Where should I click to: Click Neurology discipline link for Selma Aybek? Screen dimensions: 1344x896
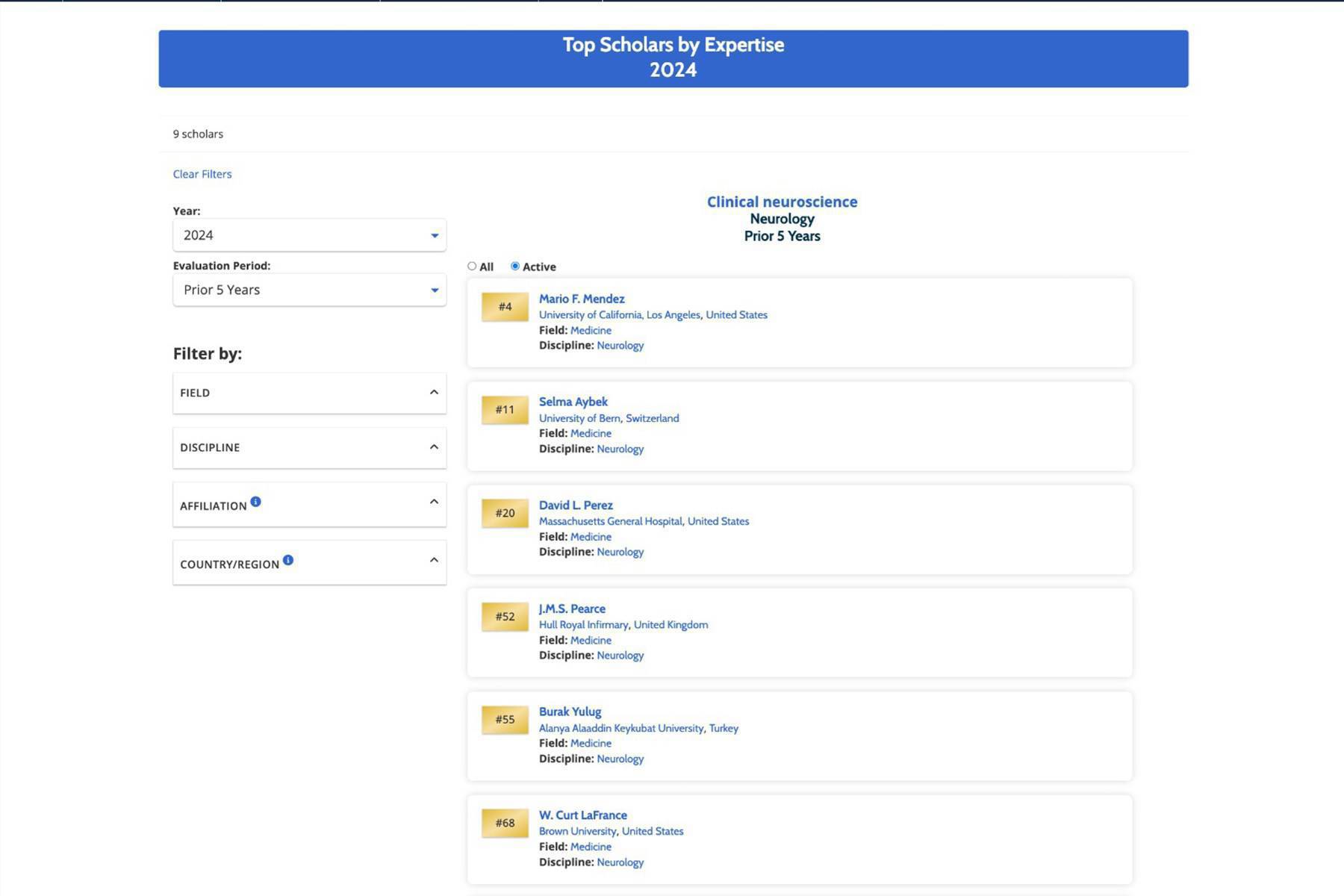click(620, 449)
